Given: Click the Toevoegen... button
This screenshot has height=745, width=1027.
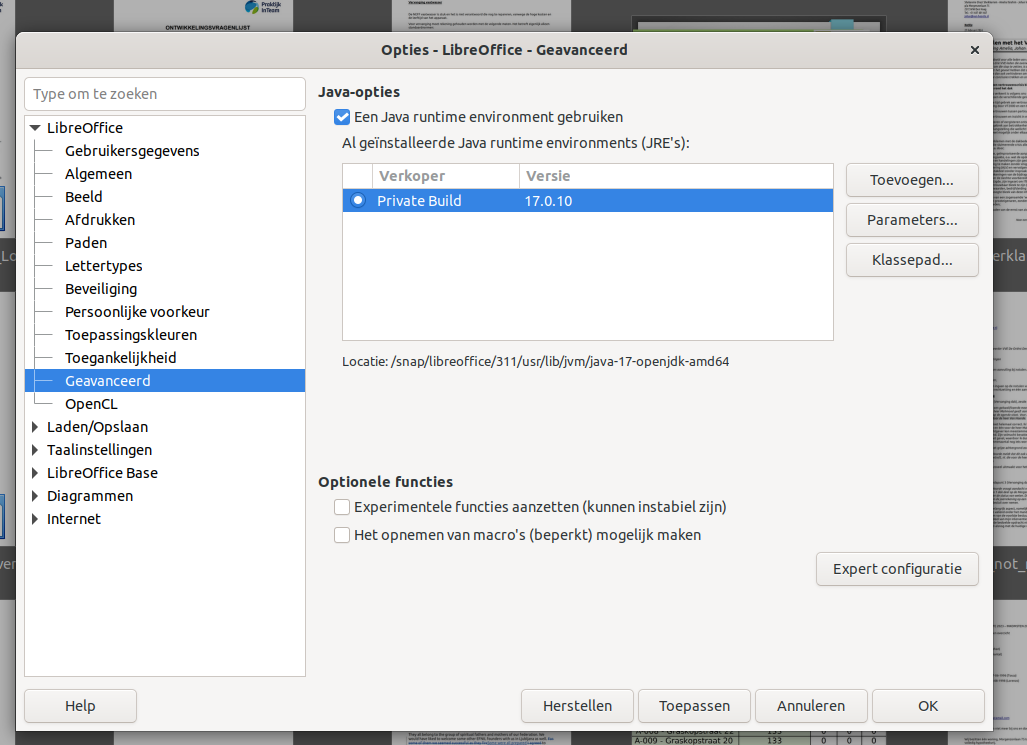Looking at the screenshot, I should 911,181.
